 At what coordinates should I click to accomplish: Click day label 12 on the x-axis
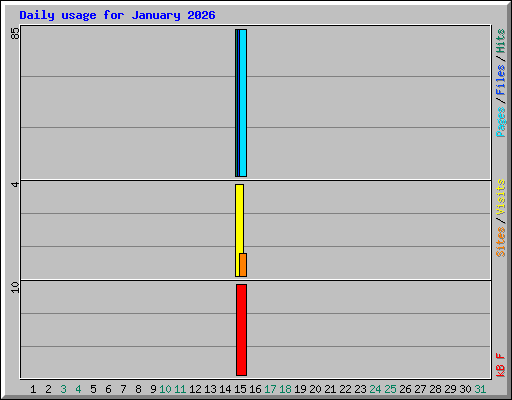195,389
